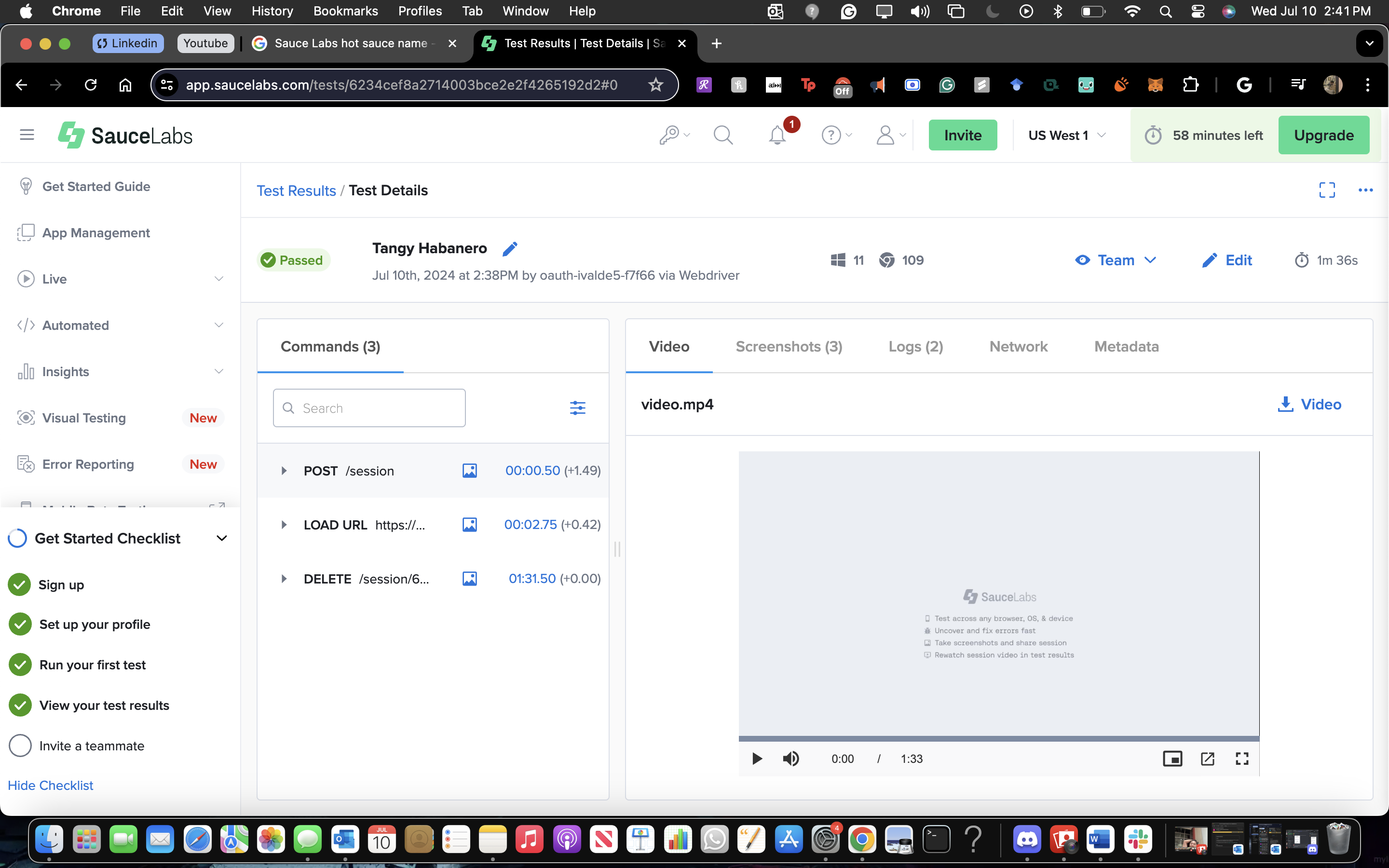Enter full screen test details view
The width and height of the screenshot is (1389, 868).
[1327, 190]
